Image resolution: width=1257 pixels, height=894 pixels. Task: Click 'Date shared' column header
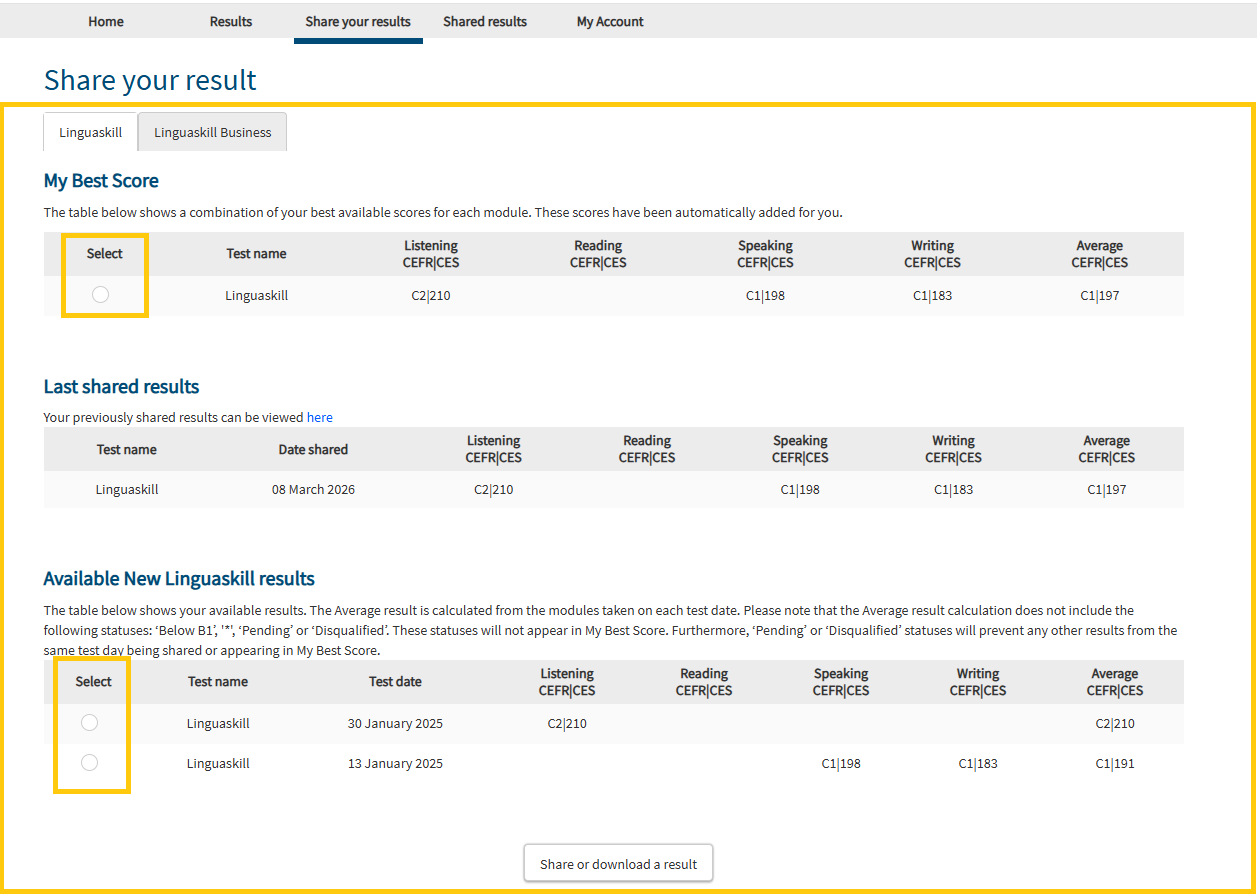click(x=313, y=449)
